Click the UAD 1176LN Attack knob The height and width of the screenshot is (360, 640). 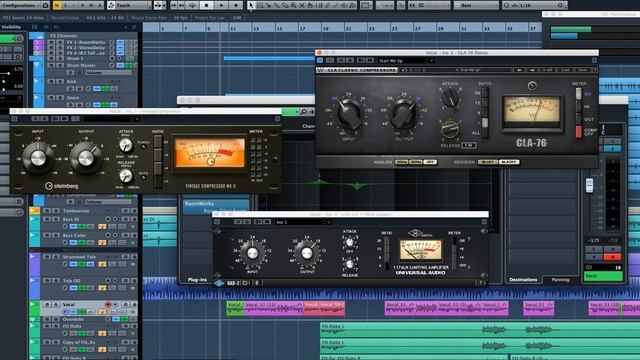point(349,242)
